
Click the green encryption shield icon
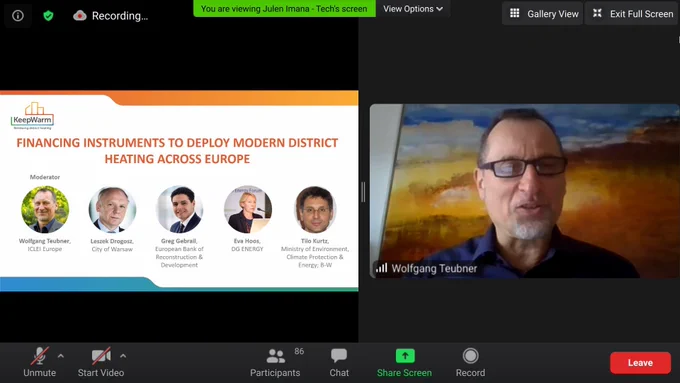pos(49,16)
